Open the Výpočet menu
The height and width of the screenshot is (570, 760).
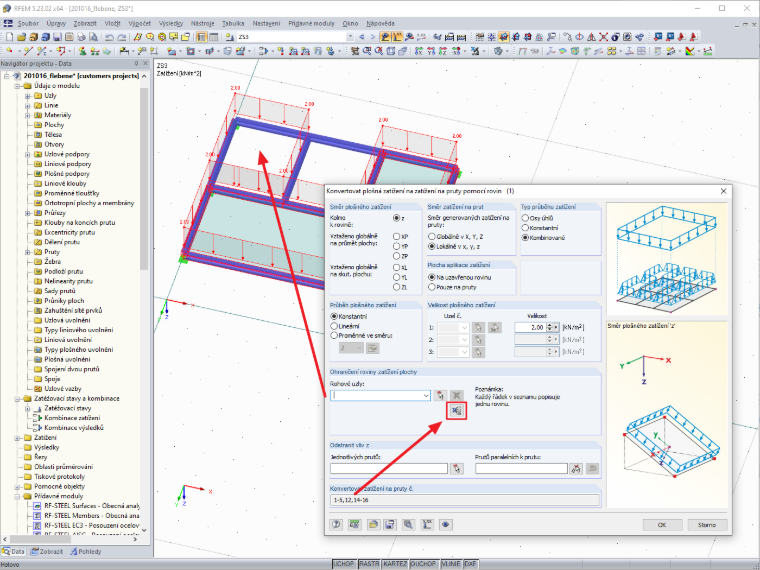tap(140, 23)
